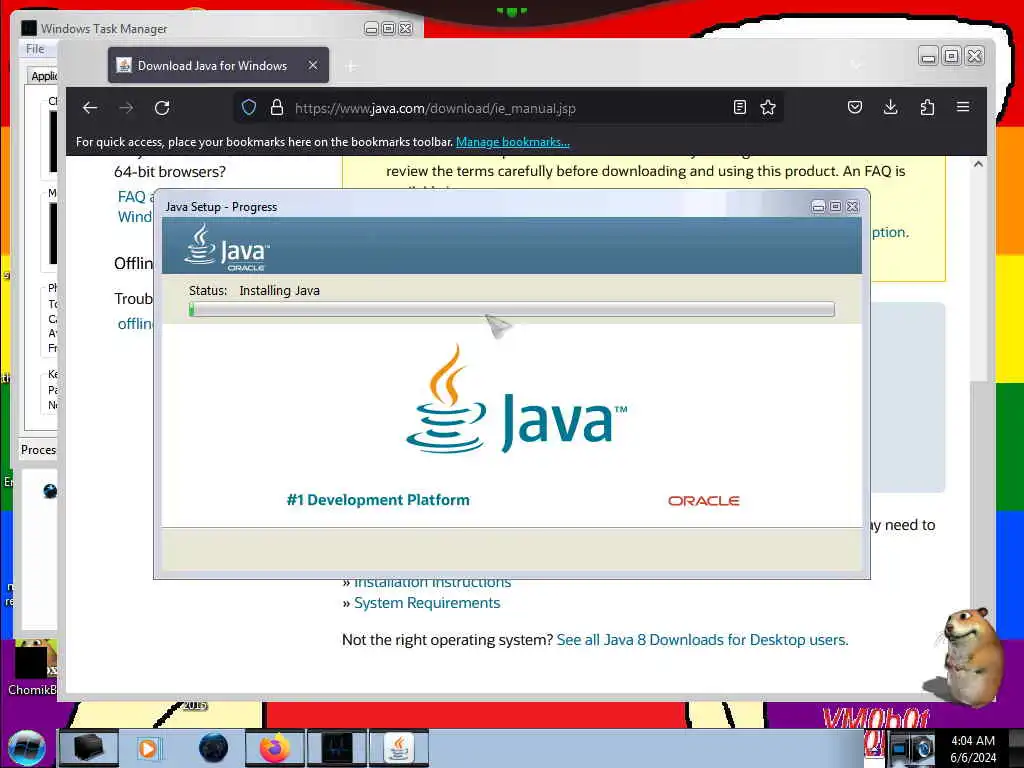The height and width of the screenshot is (768, 1024).
Task: Open the Firefox hamburger menu
Action: tap(963, 107)
